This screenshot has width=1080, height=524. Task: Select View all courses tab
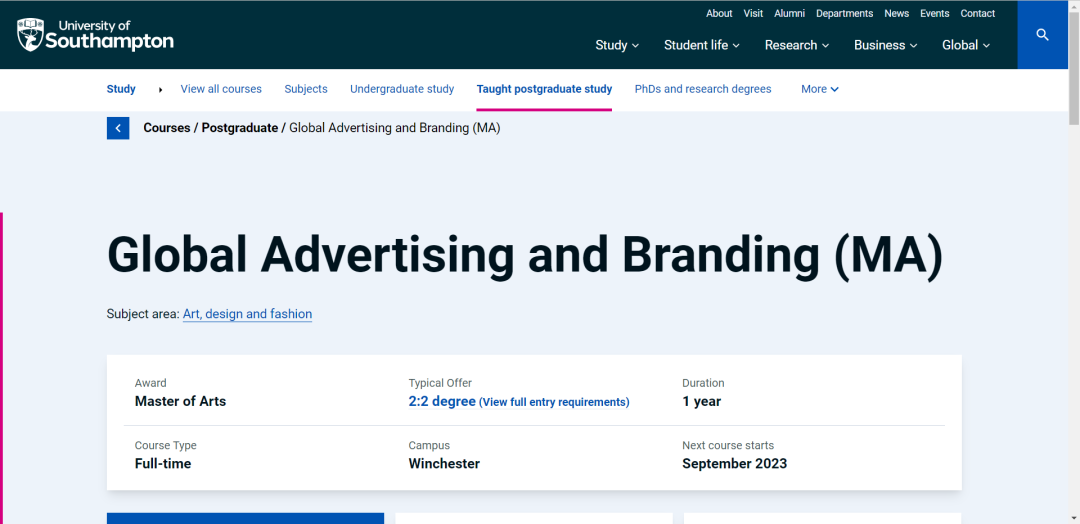tap(221, 89)
